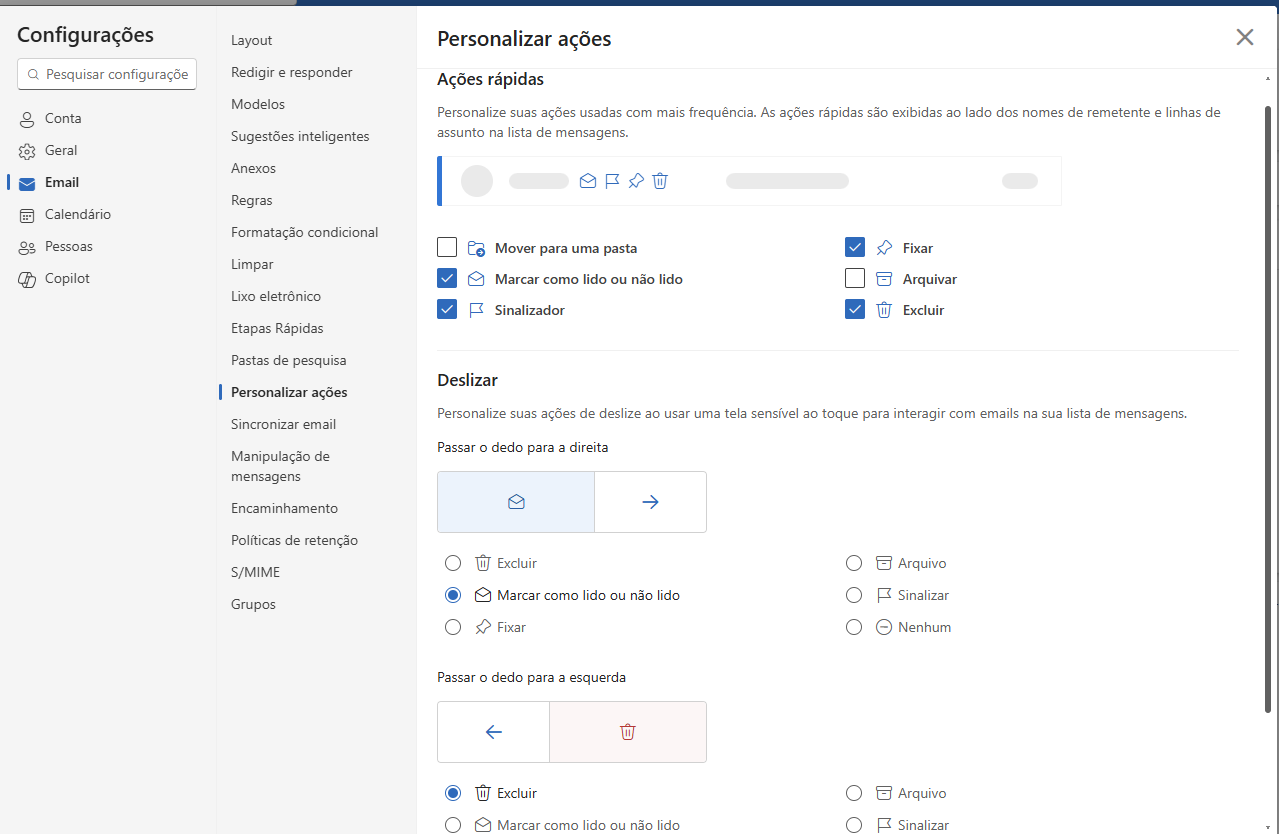Uncheck Marcar como lido ou não lido quick action
Viewport: 1279px width, 834px height.
[447, 278]
